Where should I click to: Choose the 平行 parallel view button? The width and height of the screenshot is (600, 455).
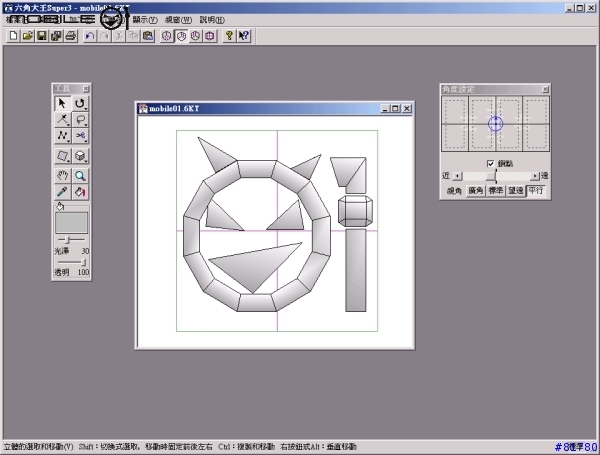click(536, 191)
